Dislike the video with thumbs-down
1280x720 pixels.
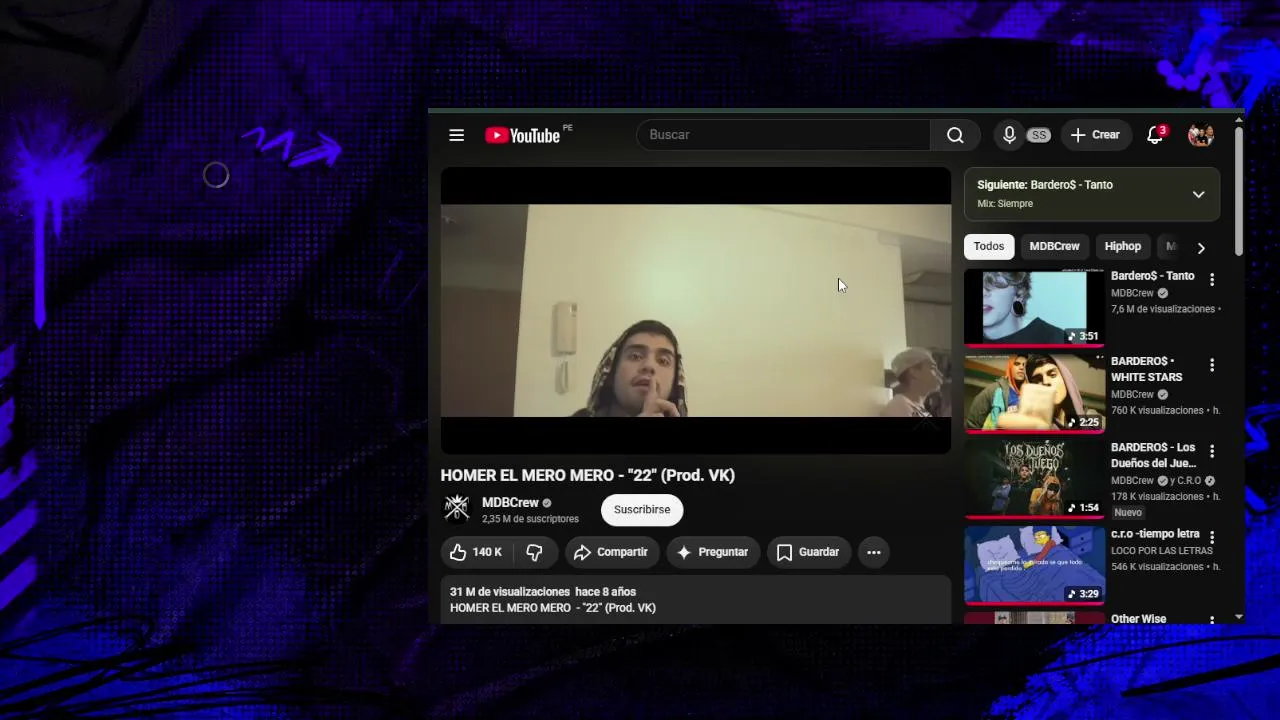coord(534,552)
